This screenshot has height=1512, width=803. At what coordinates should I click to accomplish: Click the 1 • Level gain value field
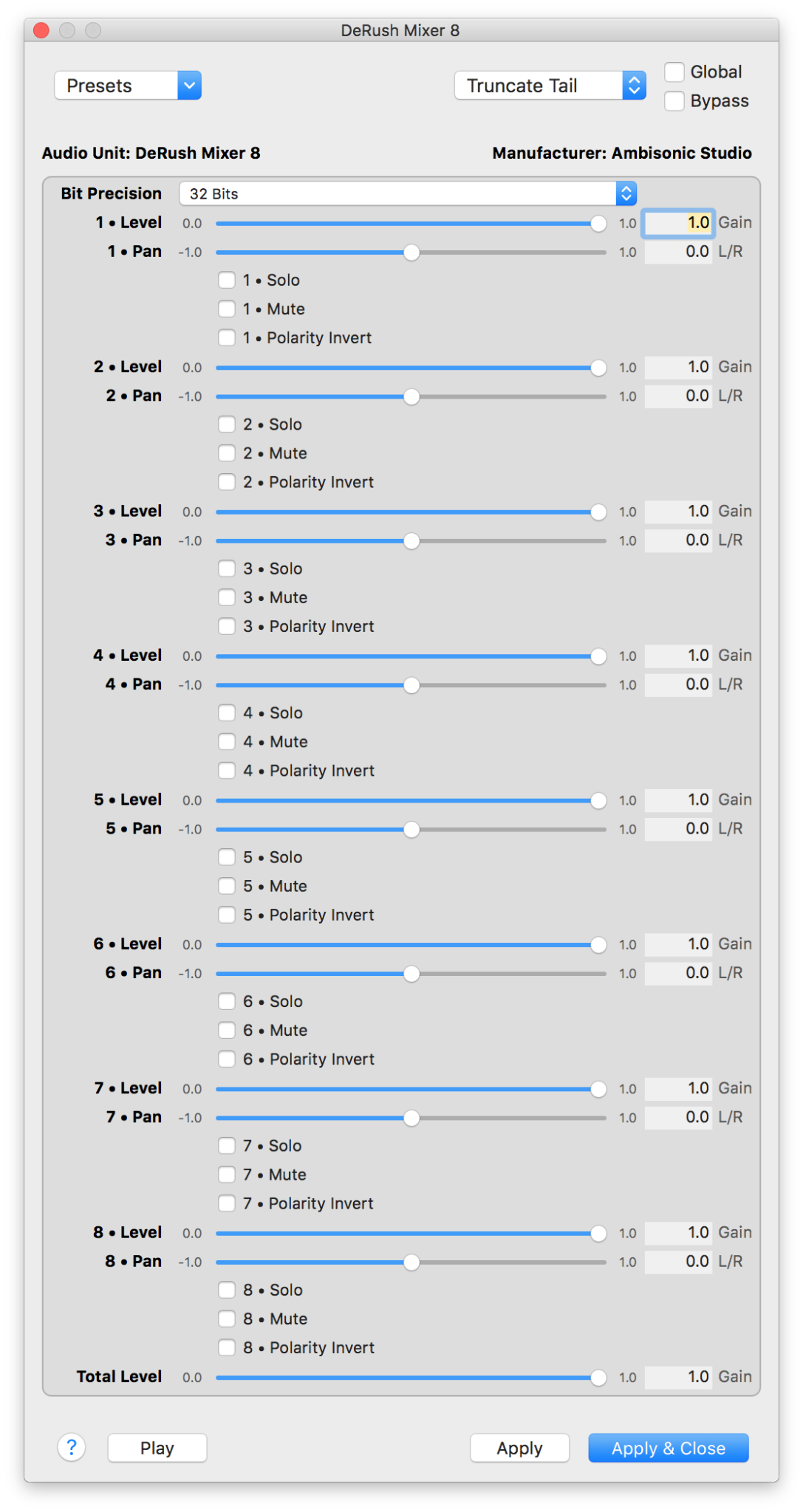678,223
